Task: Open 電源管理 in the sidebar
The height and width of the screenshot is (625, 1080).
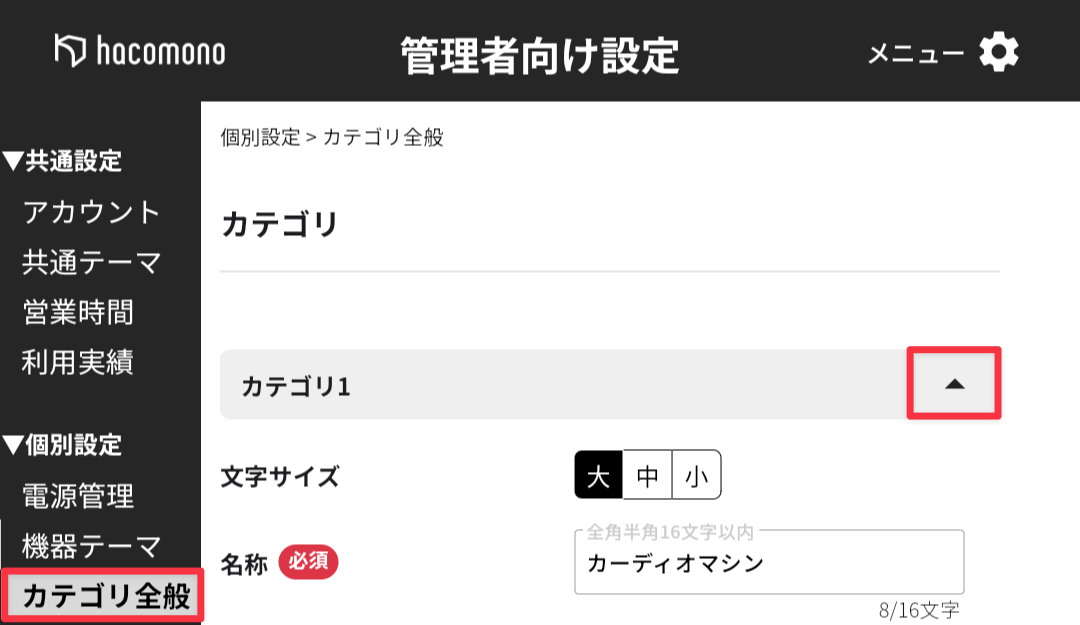Action: [78, 495]
